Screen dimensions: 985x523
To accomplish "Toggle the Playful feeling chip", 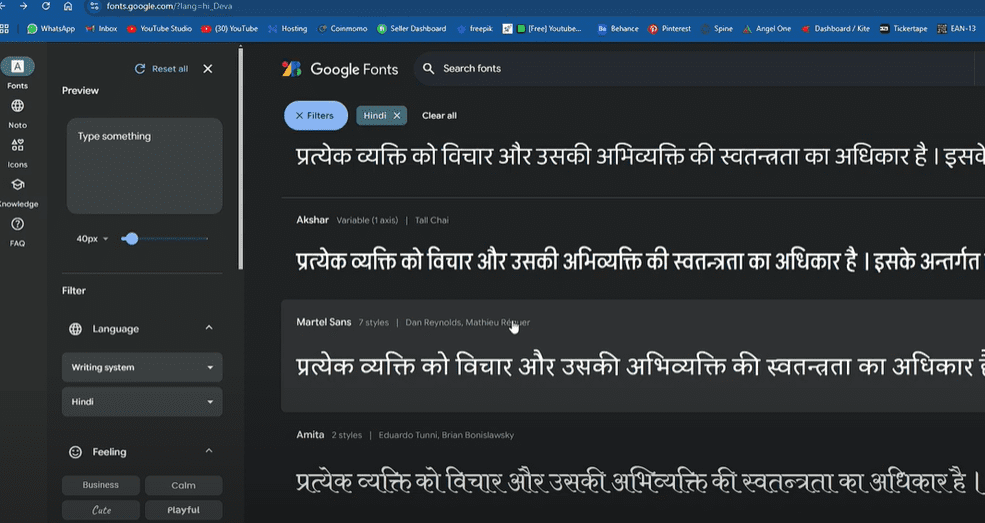I will 183,510.
